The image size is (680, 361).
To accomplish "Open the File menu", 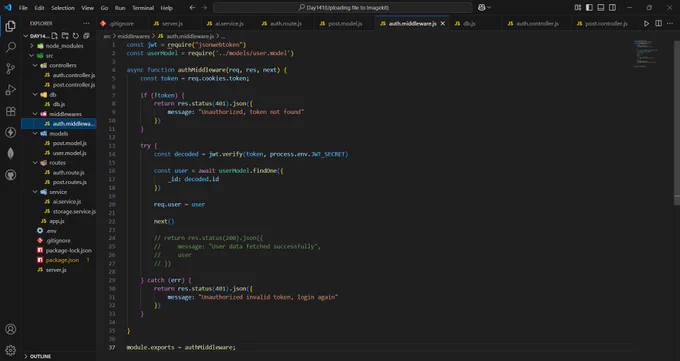I will tap(23, 7).
